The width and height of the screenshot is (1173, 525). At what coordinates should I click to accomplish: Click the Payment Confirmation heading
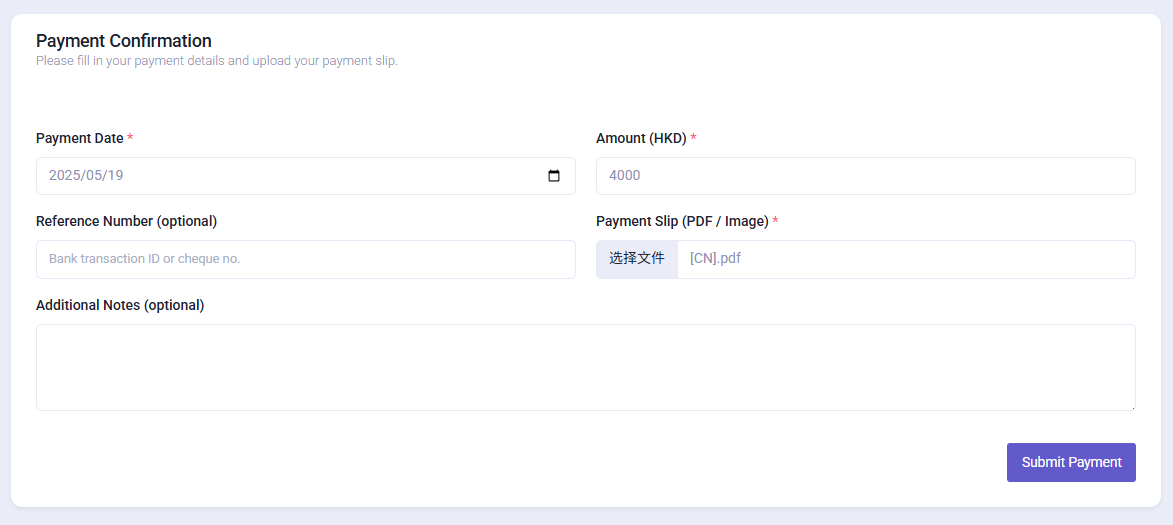pyautogui.click(x=123, y=40)
